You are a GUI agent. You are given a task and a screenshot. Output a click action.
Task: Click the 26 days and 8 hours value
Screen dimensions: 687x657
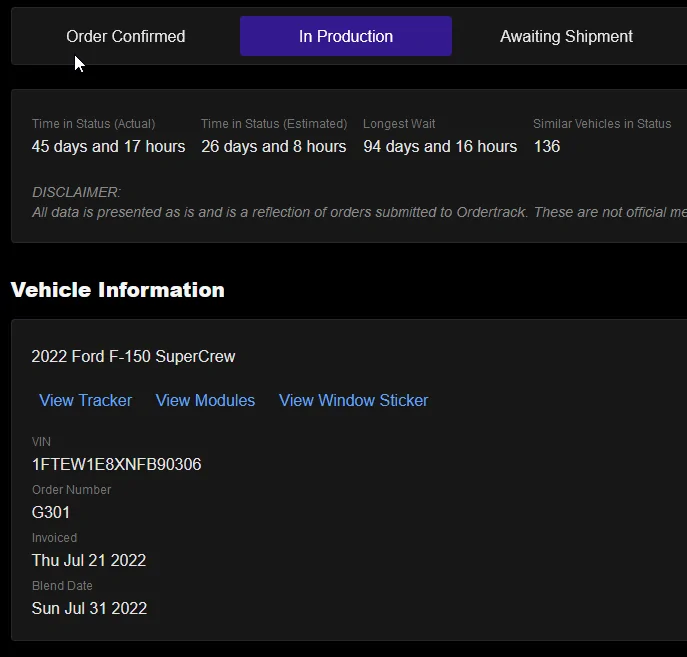[274, 146]
